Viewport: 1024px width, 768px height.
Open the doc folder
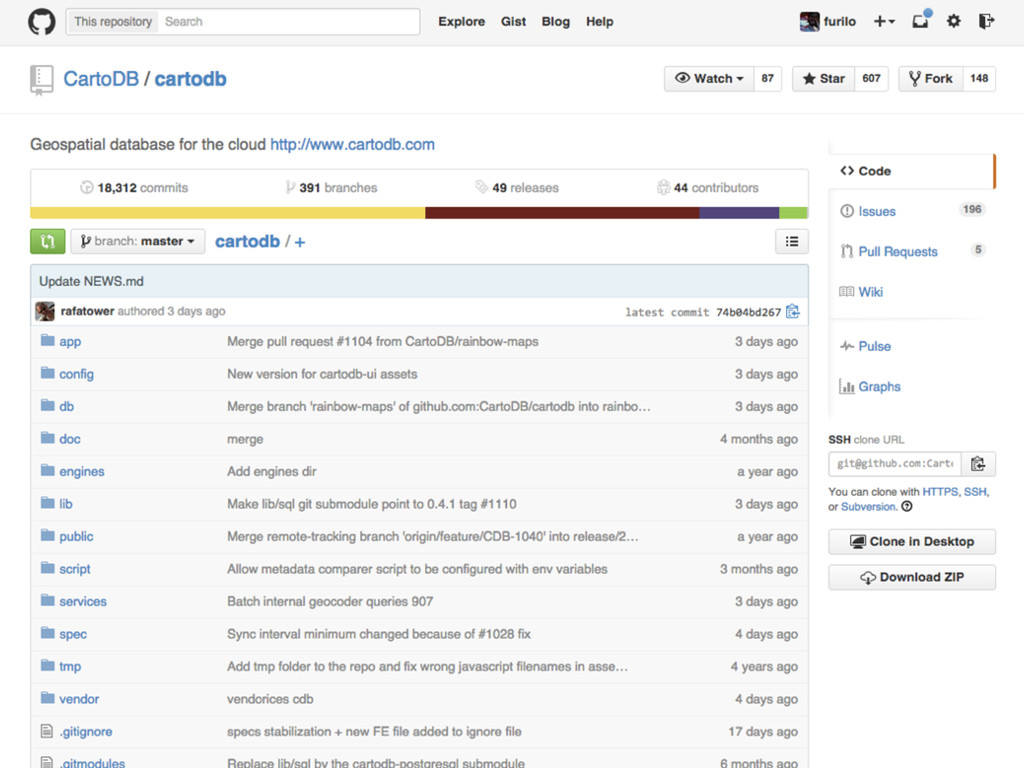(70, 439)
